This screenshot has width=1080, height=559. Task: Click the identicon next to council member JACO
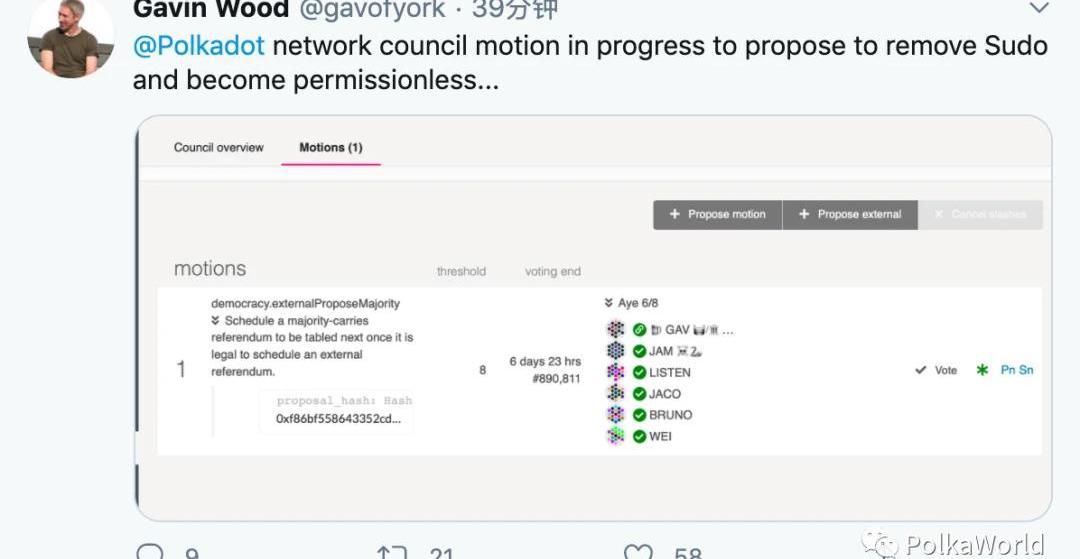pos(616,393)
